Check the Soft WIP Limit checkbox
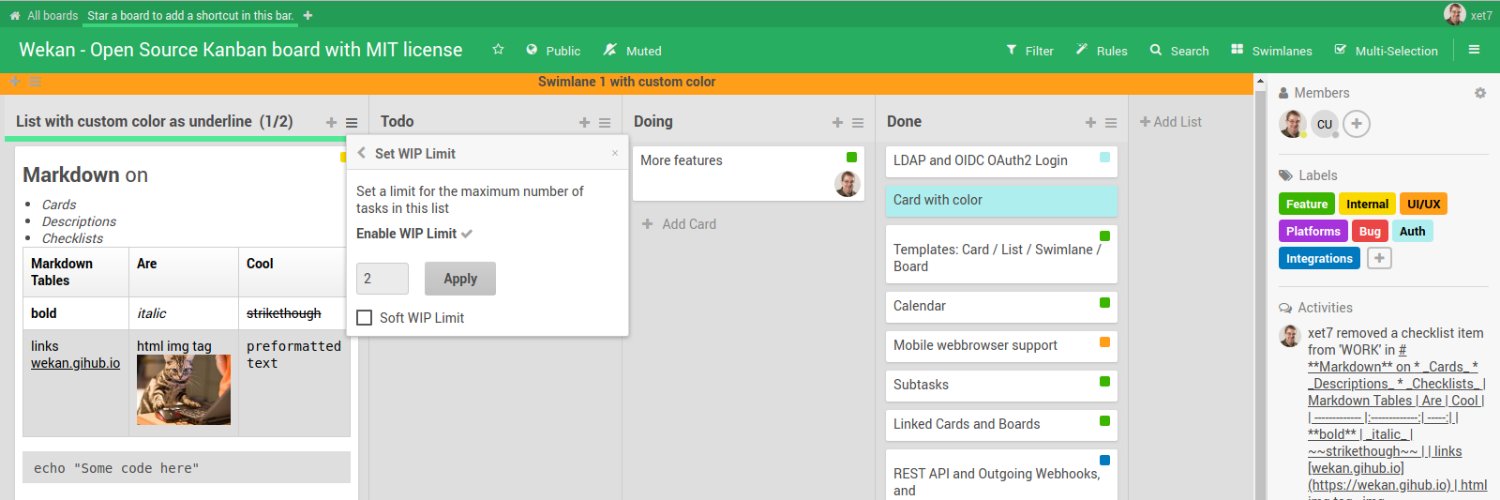Screen dimensions: 1500x500 [x=365, y=318]
